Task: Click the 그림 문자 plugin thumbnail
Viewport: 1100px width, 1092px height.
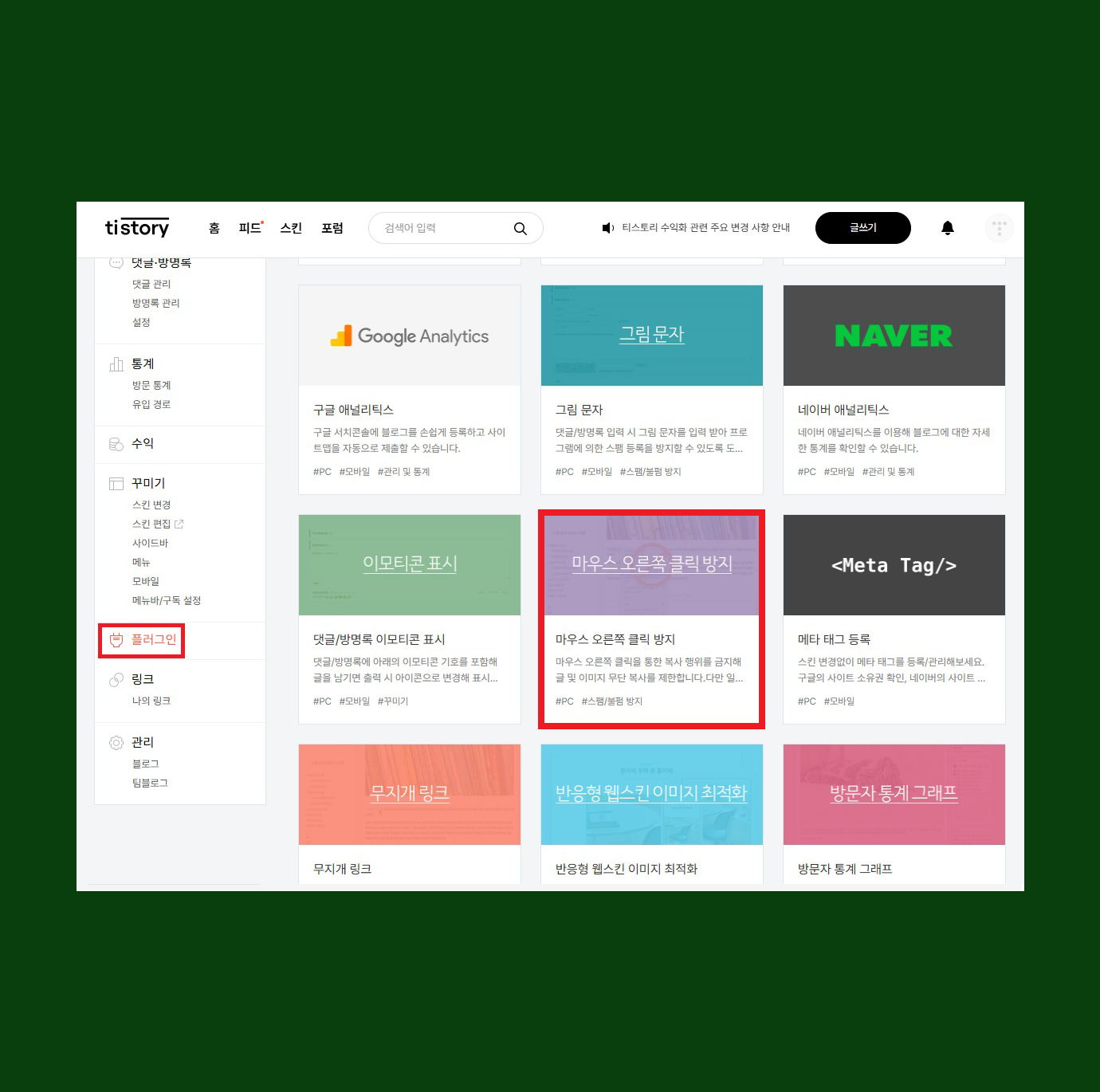Action: (x=652, y=336)
